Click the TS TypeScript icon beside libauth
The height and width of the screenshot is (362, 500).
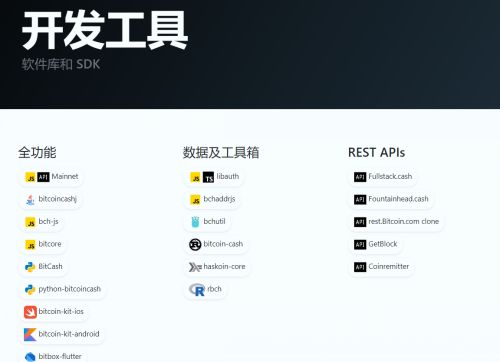click(208, 177)
